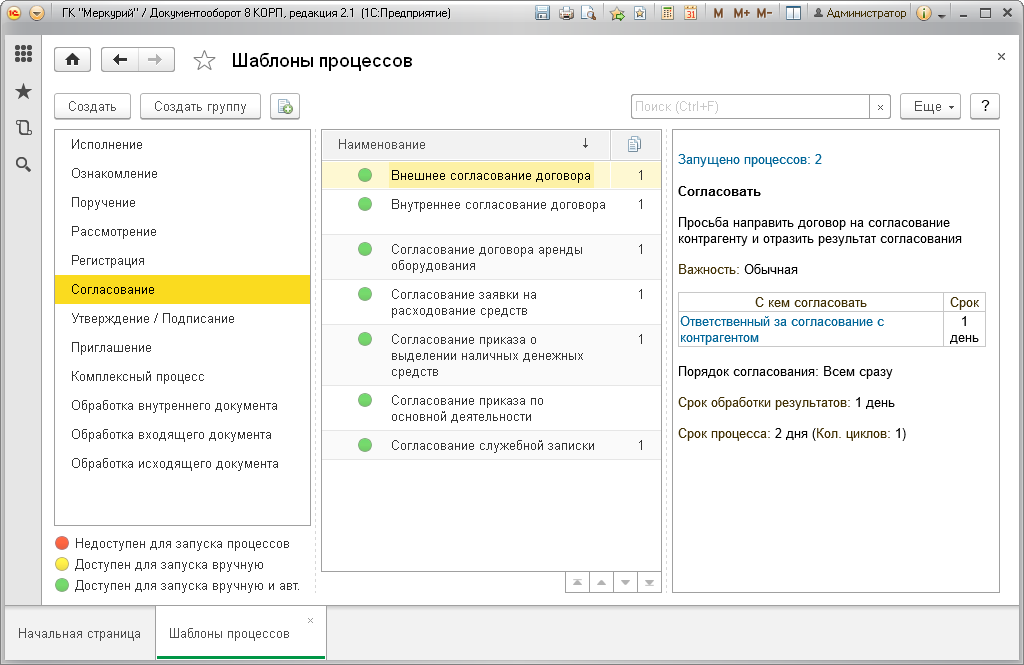Click the Создать button
This screenshot has width=1024, height=665.
coord(92,106)
